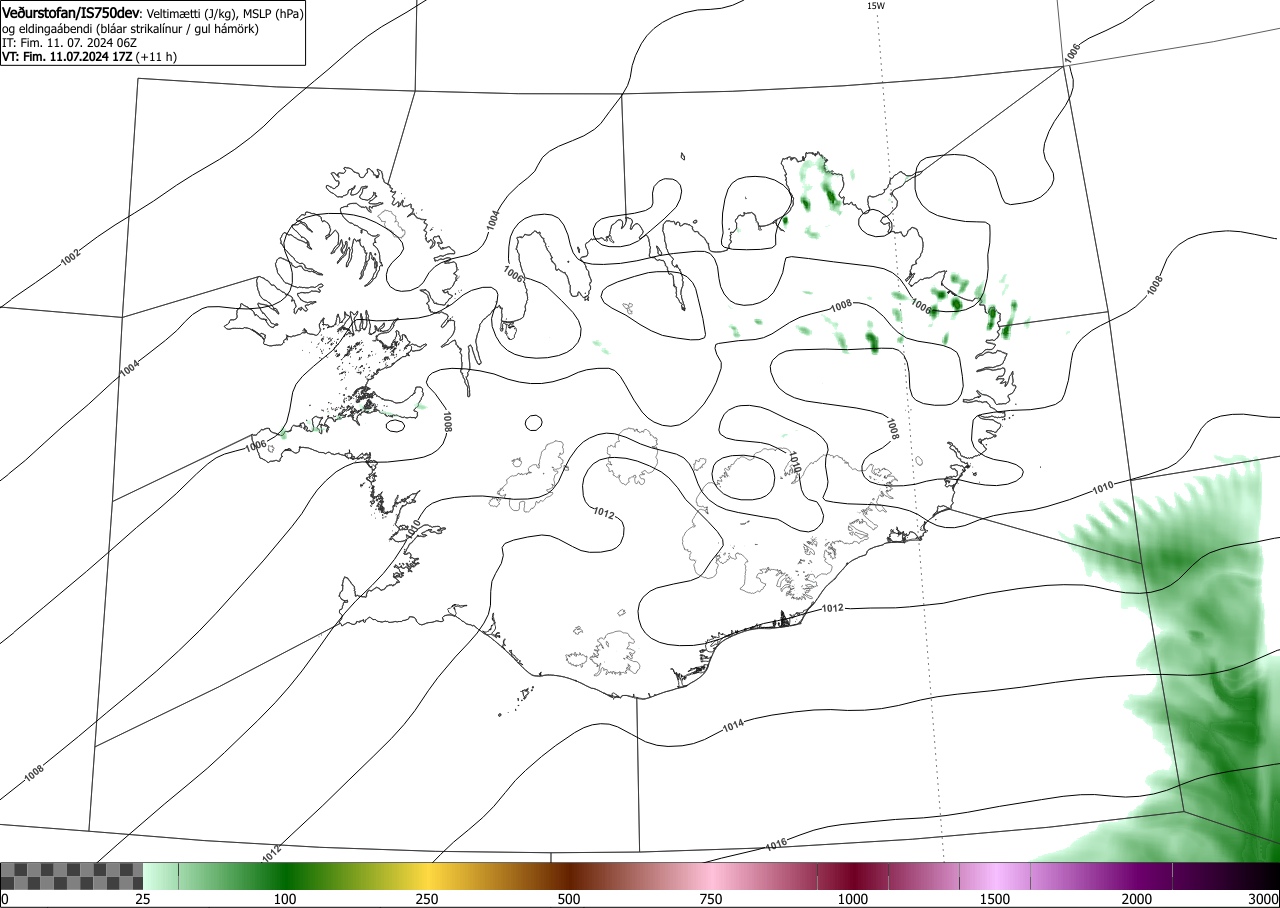Click the 1016 isobar label

[777, 845]
